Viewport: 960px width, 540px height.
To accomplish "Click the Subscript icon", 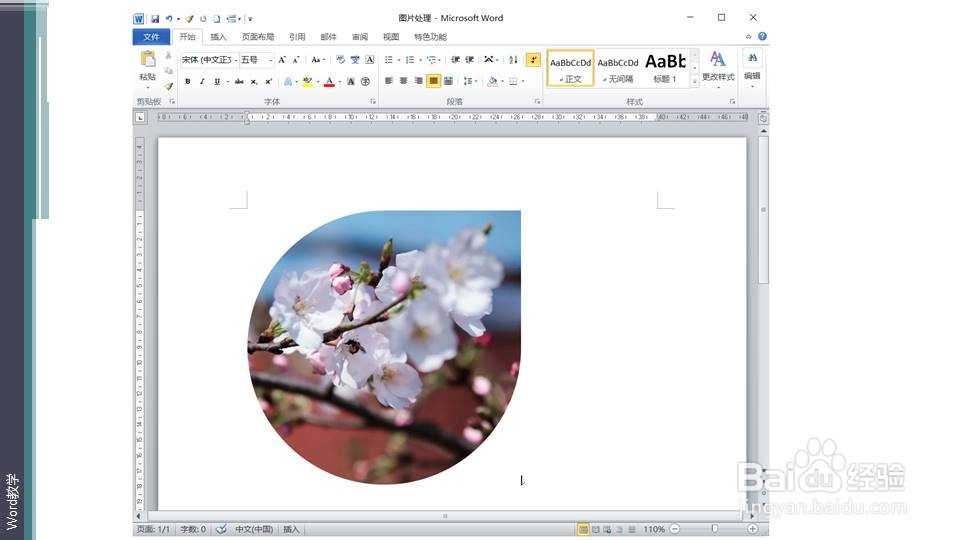I will (x=253, y=81).
